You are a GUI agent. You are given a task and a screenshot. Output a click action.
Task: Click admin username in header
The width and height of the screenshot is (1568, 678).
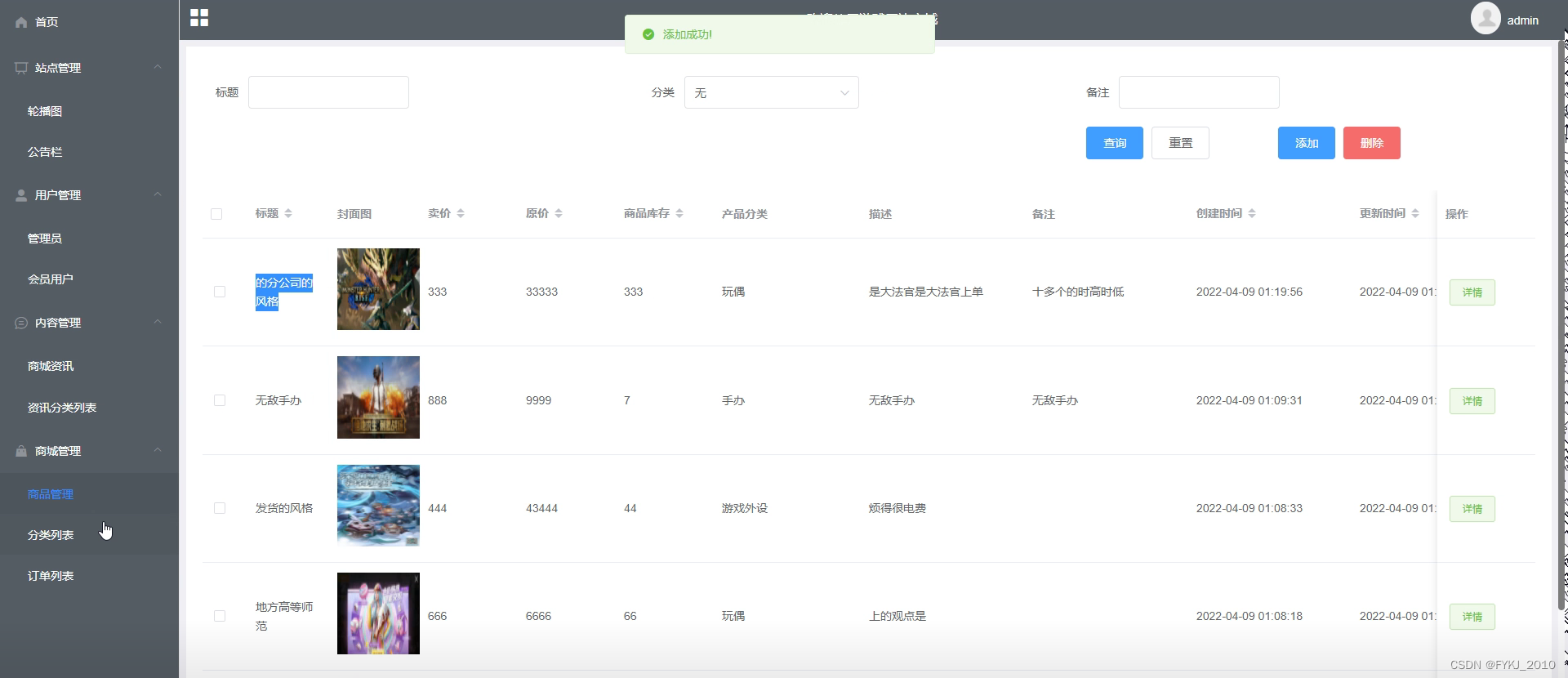(1522, 20)
